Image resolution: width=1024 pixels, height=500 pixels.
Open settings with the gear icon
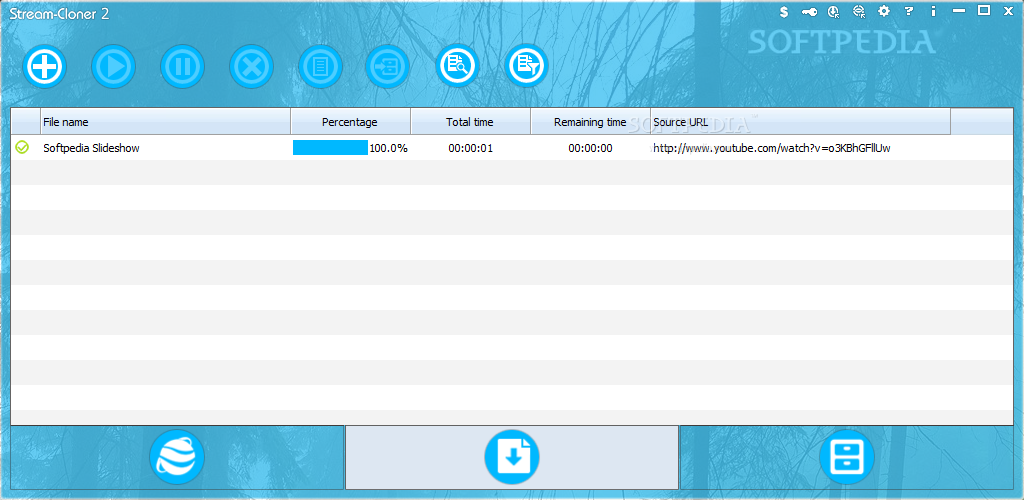point(884,11)
